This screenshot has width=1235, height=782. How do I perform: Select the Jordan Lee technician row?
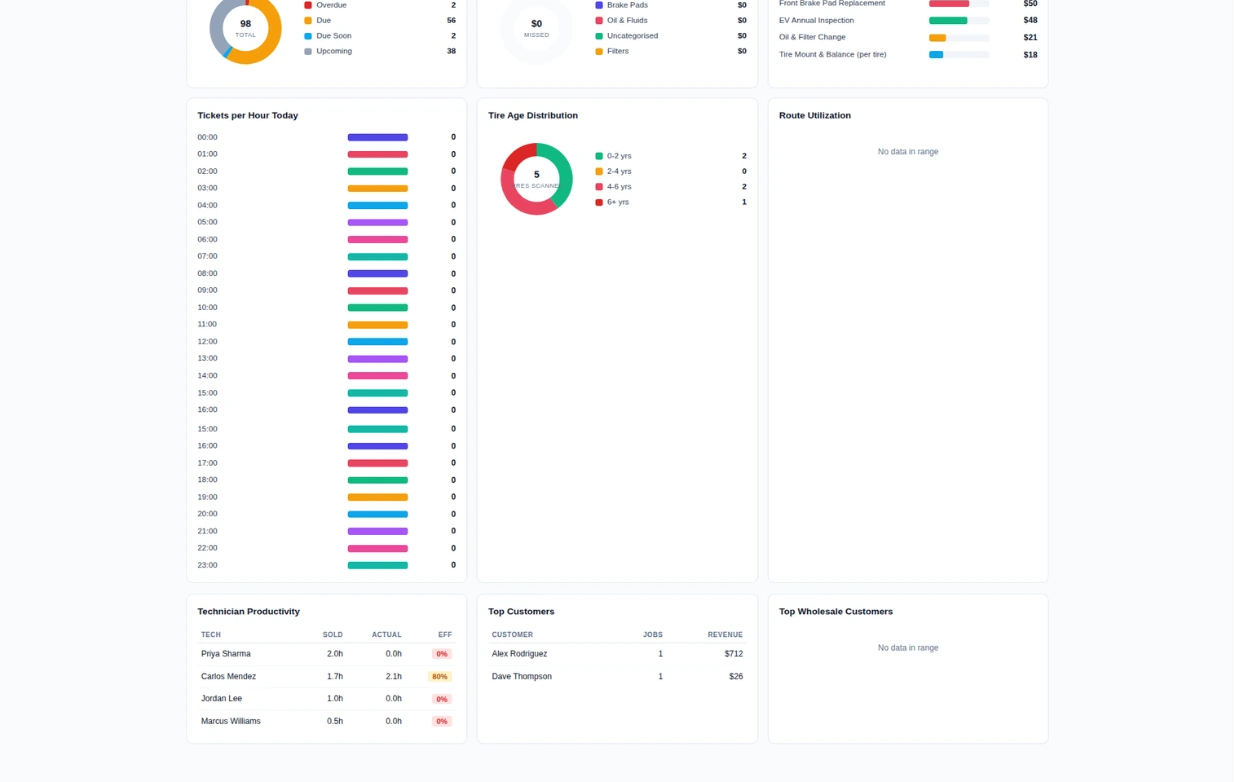(x=326, y=699)
